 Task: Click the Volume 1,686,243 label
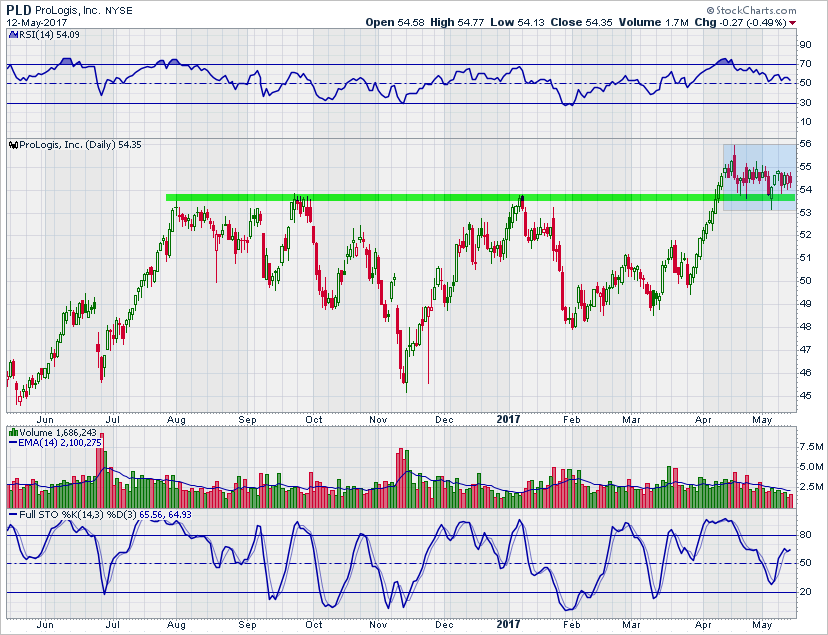[x=58, y=432]
